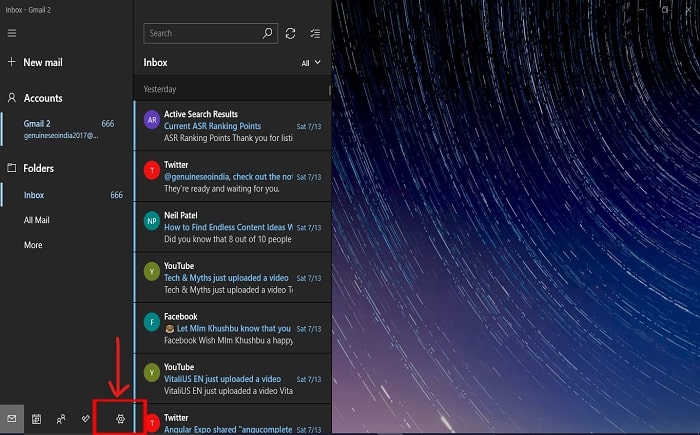Open Settings gear icon
700x435 pixels.
(x=121, y=419)
